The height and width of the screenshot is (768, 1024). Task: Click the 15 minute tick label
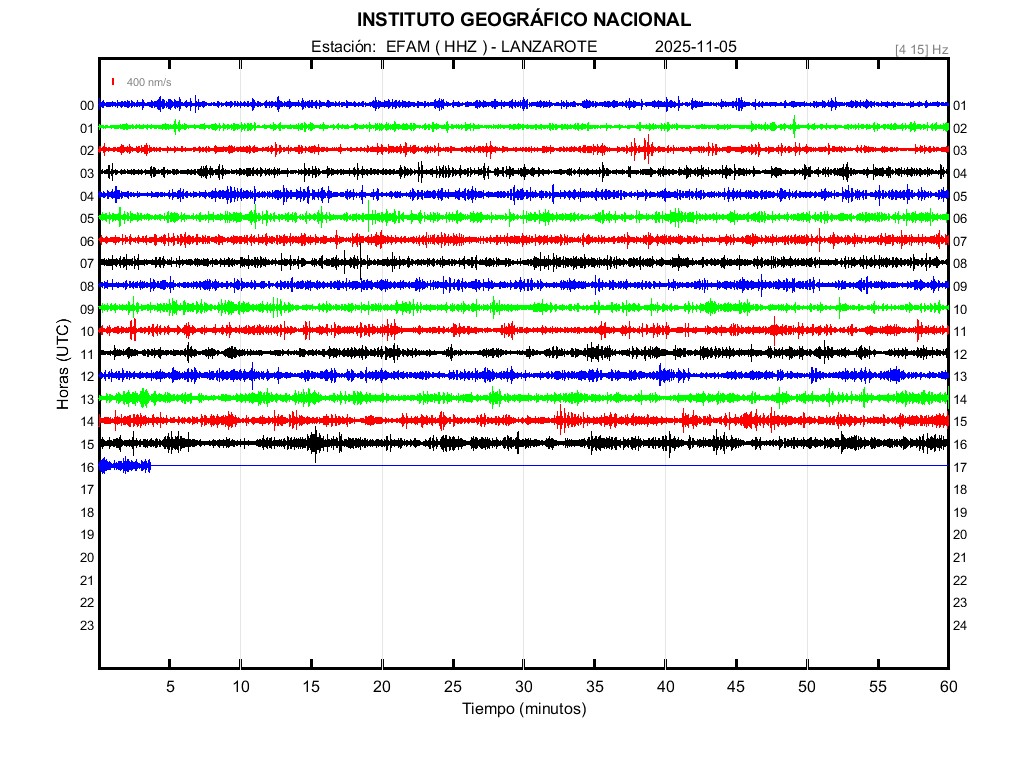(x=311, y=686)
